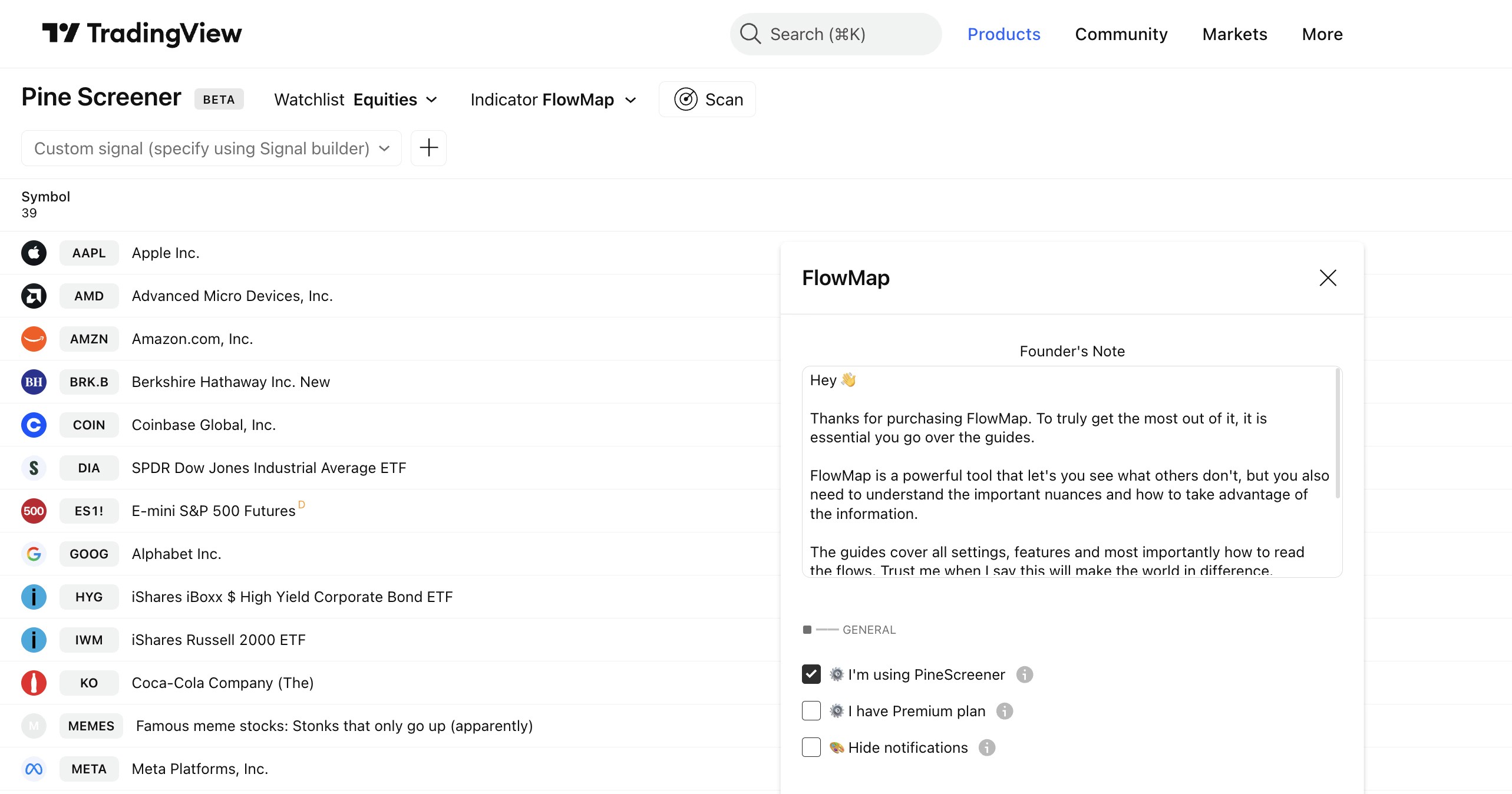Image resolution: width=1512 pixels, height=794 pixels.
Task: Click the Search field
Action: pos(836,34)
